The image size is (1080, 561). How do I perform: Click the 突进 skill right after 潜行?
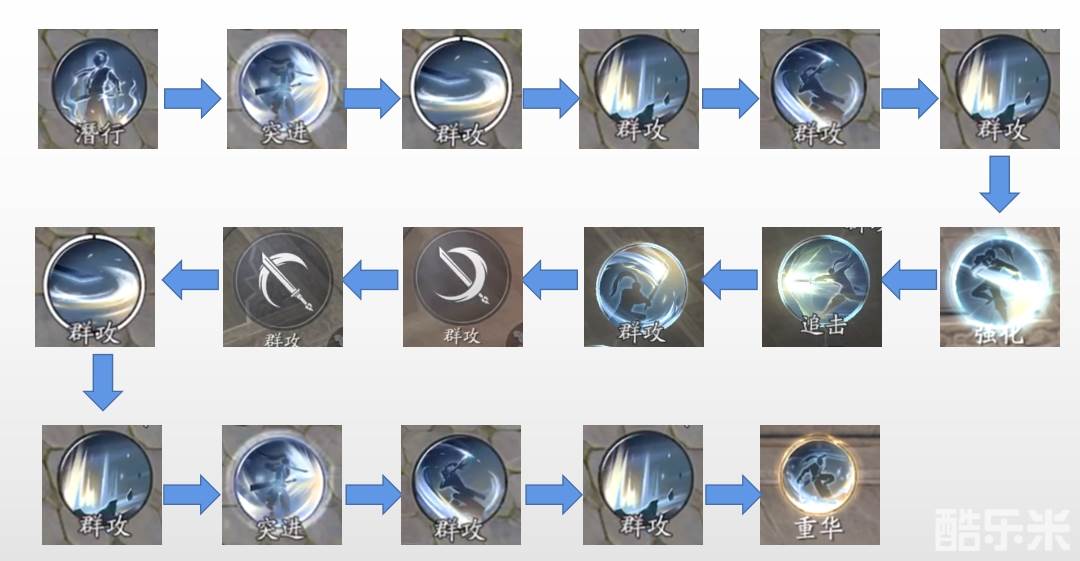click(287, 89)
